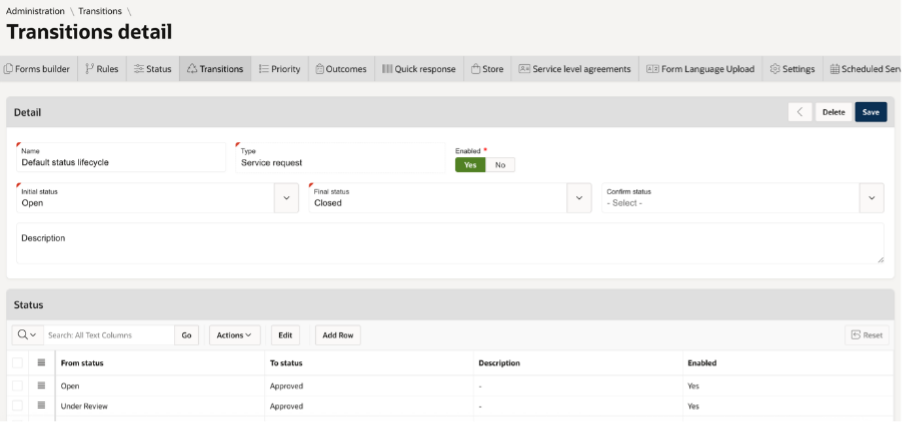Open the header row actions menu icon

tap(41, 363)
